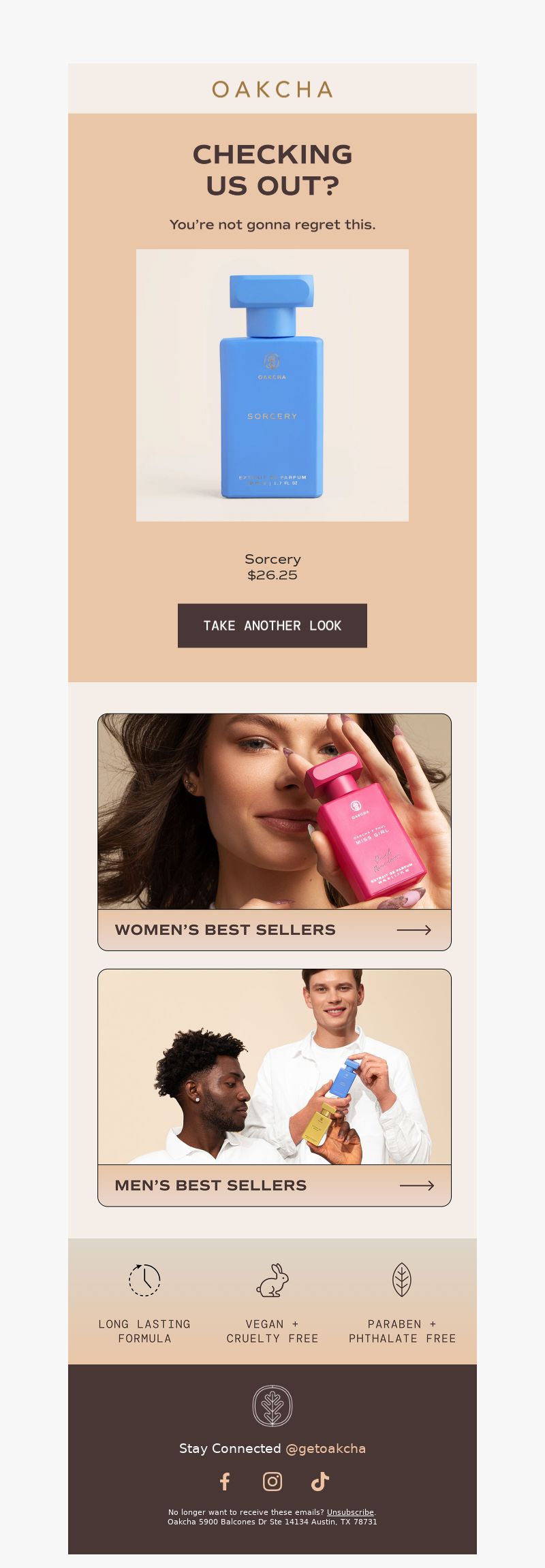
Task: Open the @getoakcha handle link
Action: point(326,1448)
